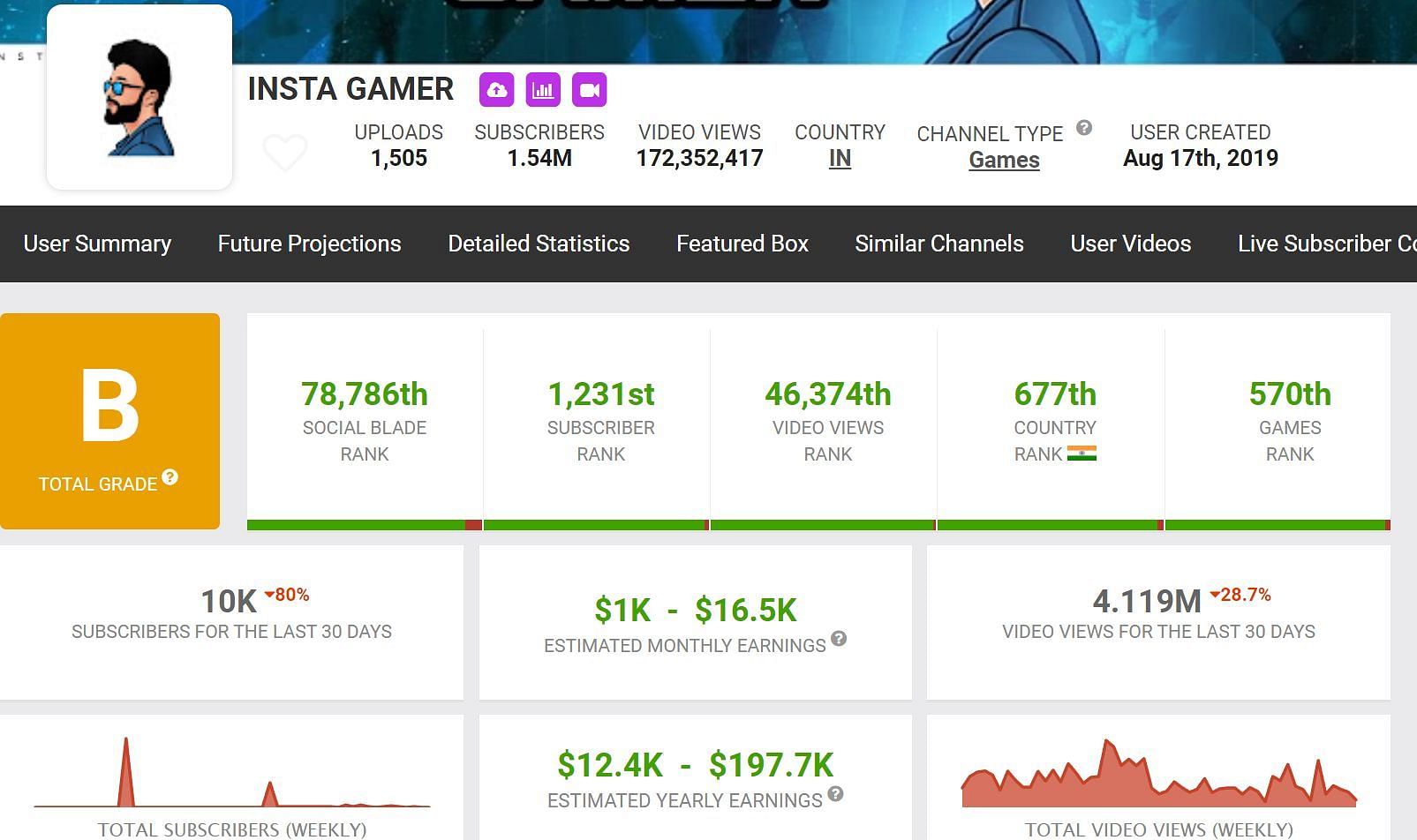The width and height of the screenshot is (1417, 840).
Task: Click the 80% subscriber decrease indicator
Action: (x=287, y=595)
